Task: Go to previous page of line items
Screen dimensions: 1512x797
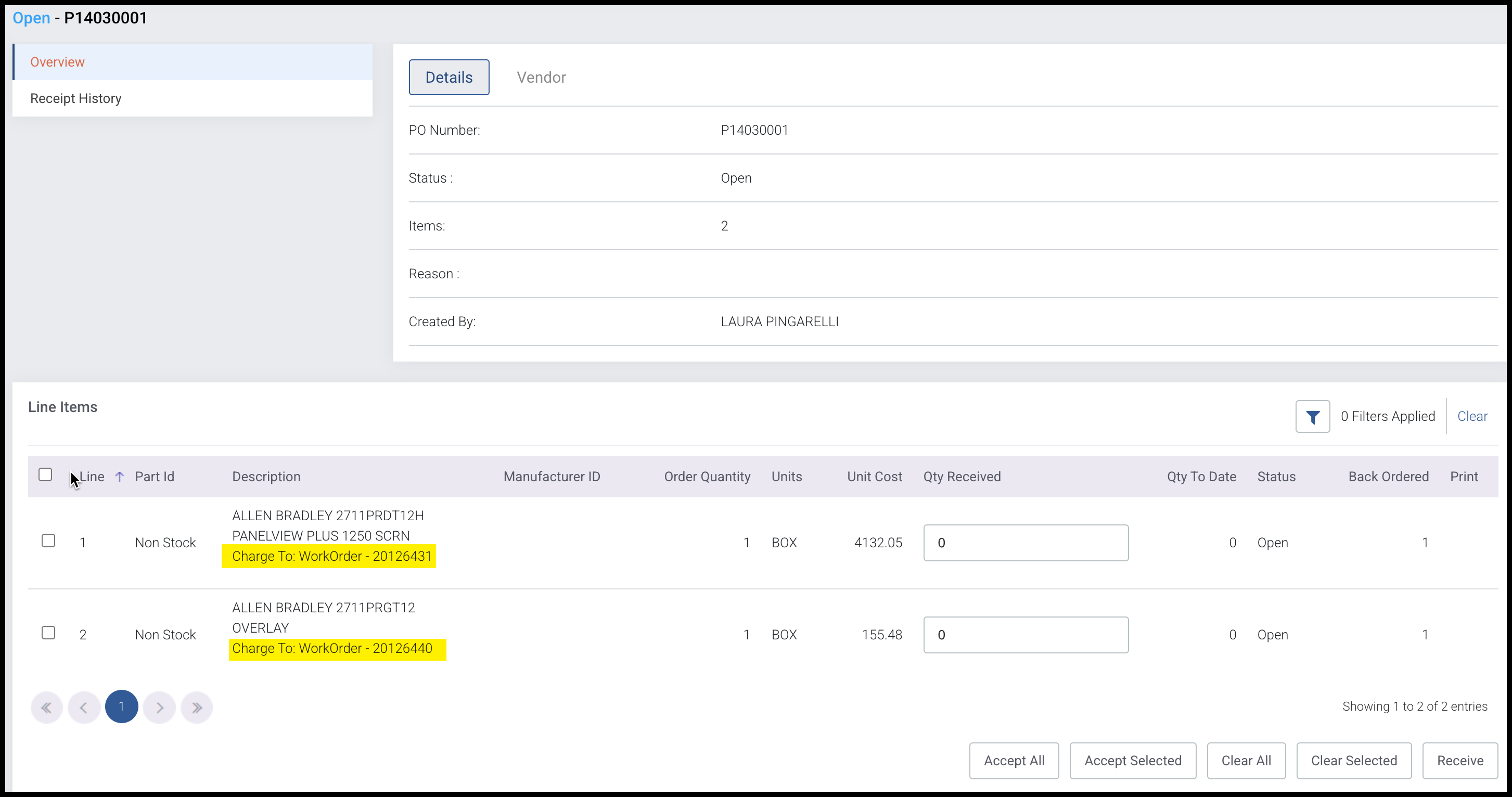Action: coord(84,707)
